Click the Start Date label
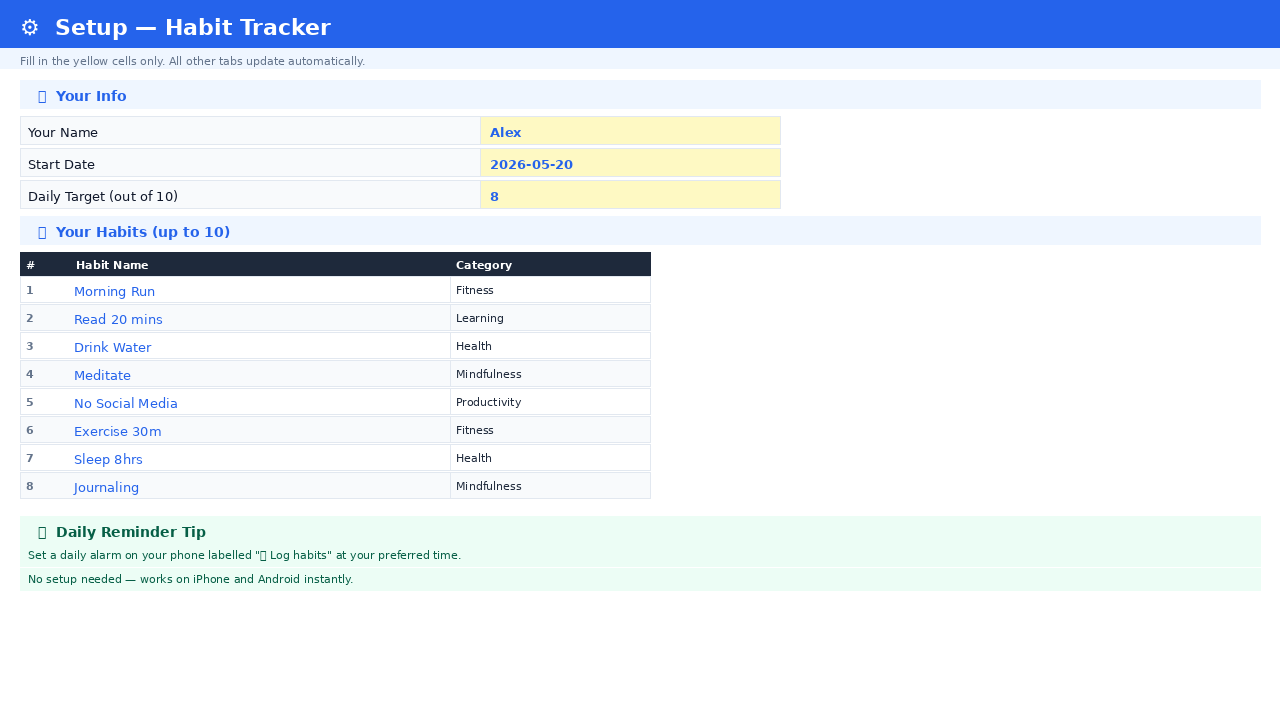The height and width of the screenshot is (720, 1280). (61, 164)
